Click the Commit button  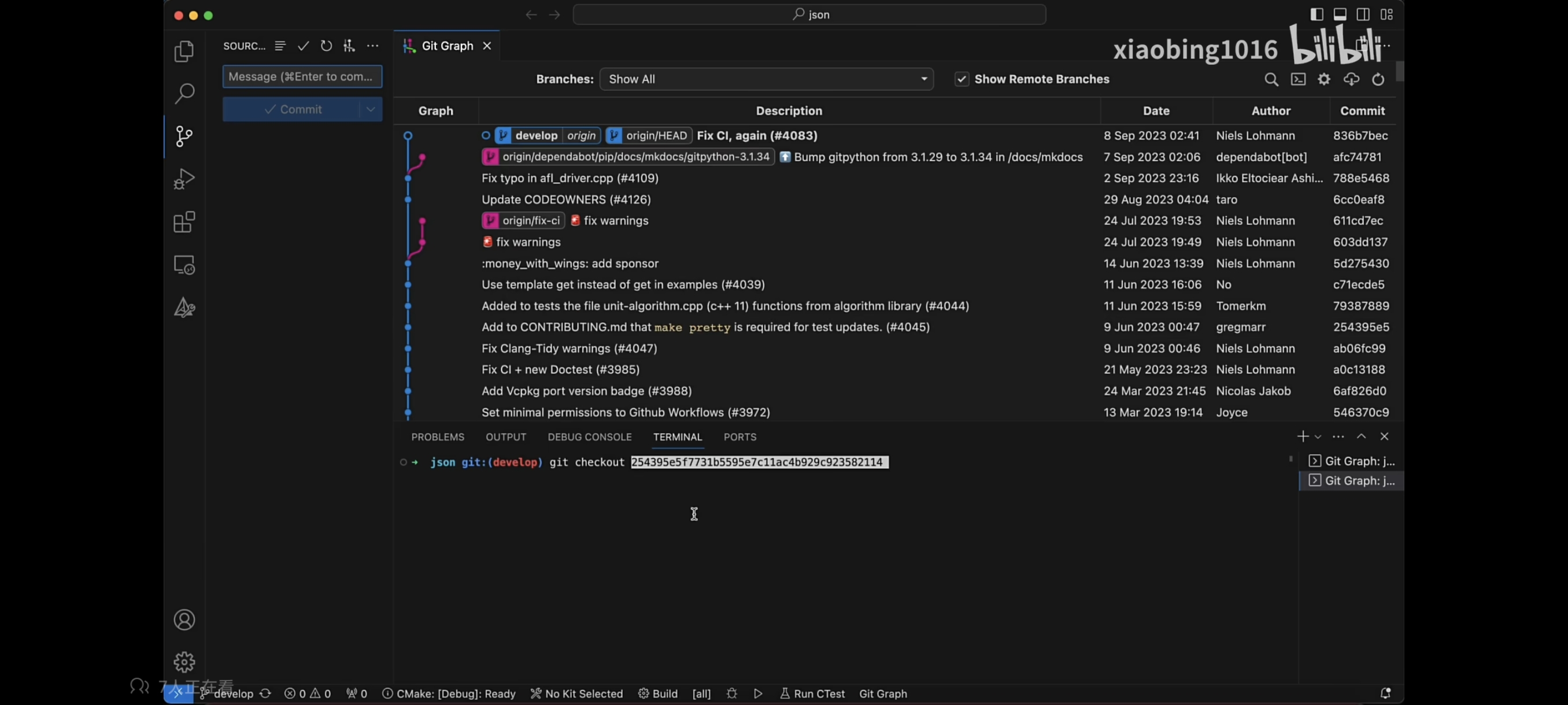tap(292, 109)
